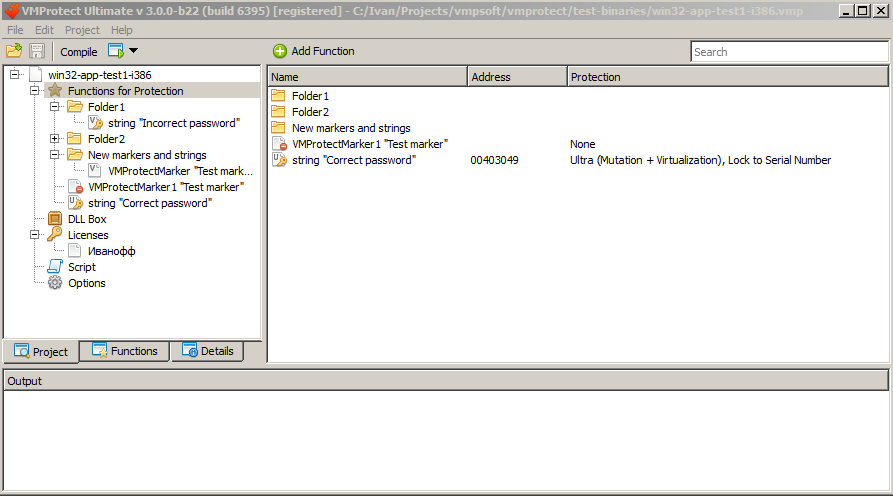The width and height of the screenshot is (893, 496).
Task: Click the Functions for Protection star icon
Action: (x=55, y=91)
